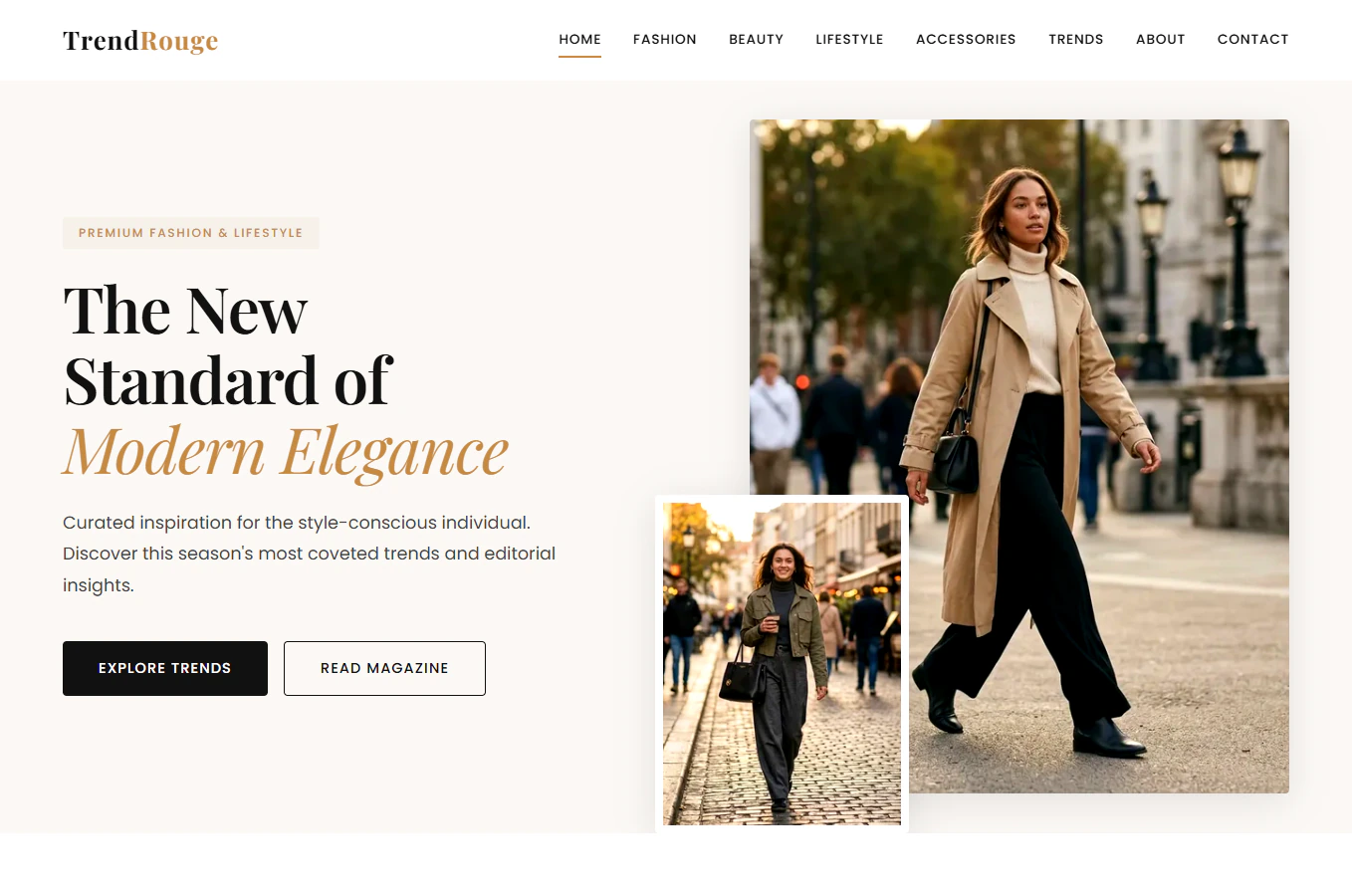Viewport: 1352px width, 896px height.
Task: Navigate to Lifestyle
Action: pos(849,40)
